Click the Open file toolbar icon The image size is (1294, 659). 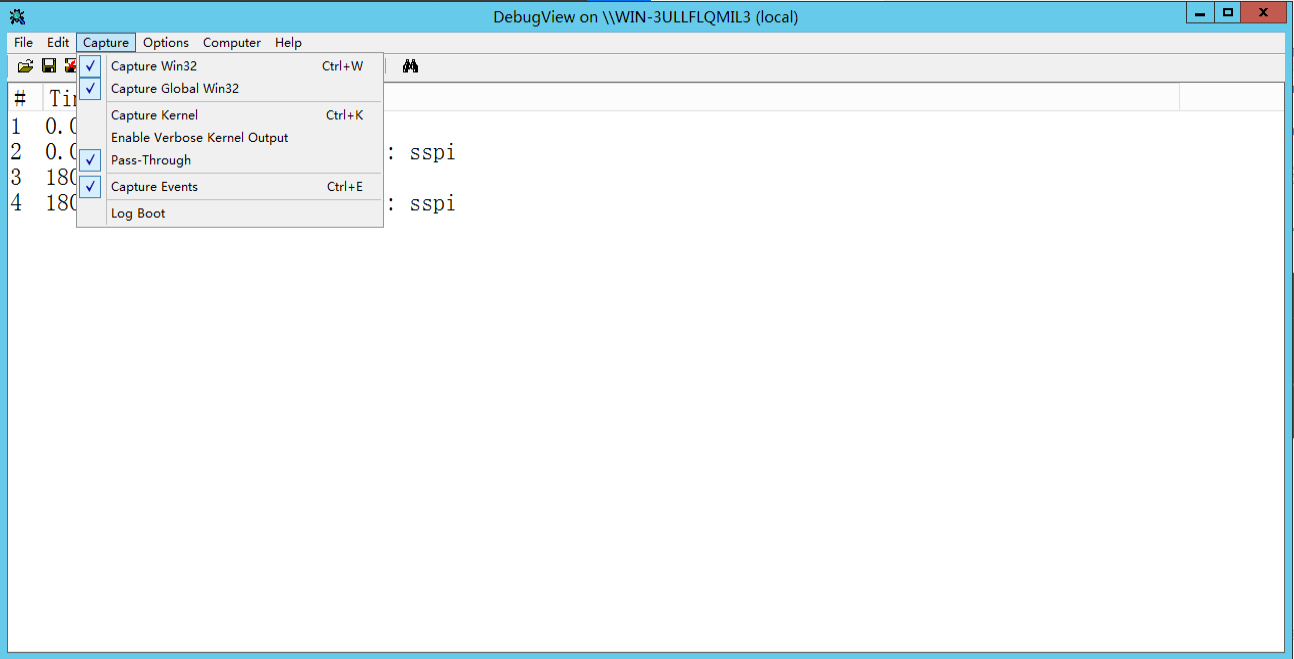tap(26, 66)
